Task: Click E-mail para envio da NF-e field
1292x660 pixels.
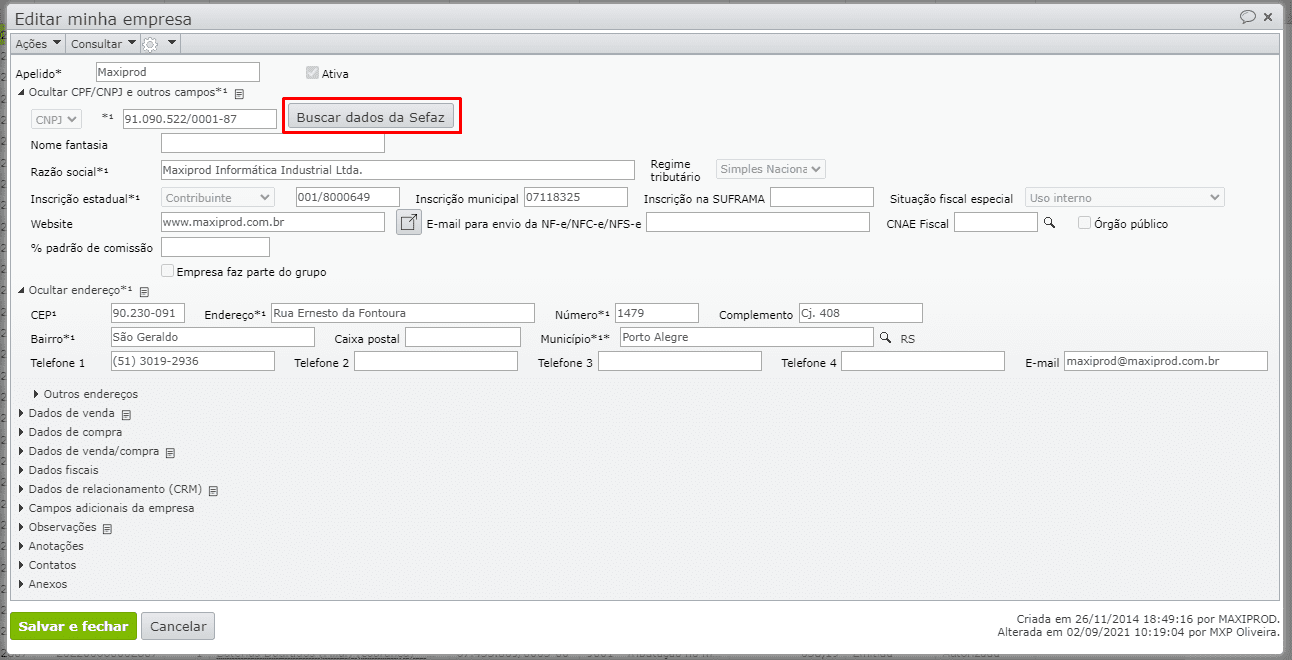Action: pyautogui.click(x=758, y=222)
